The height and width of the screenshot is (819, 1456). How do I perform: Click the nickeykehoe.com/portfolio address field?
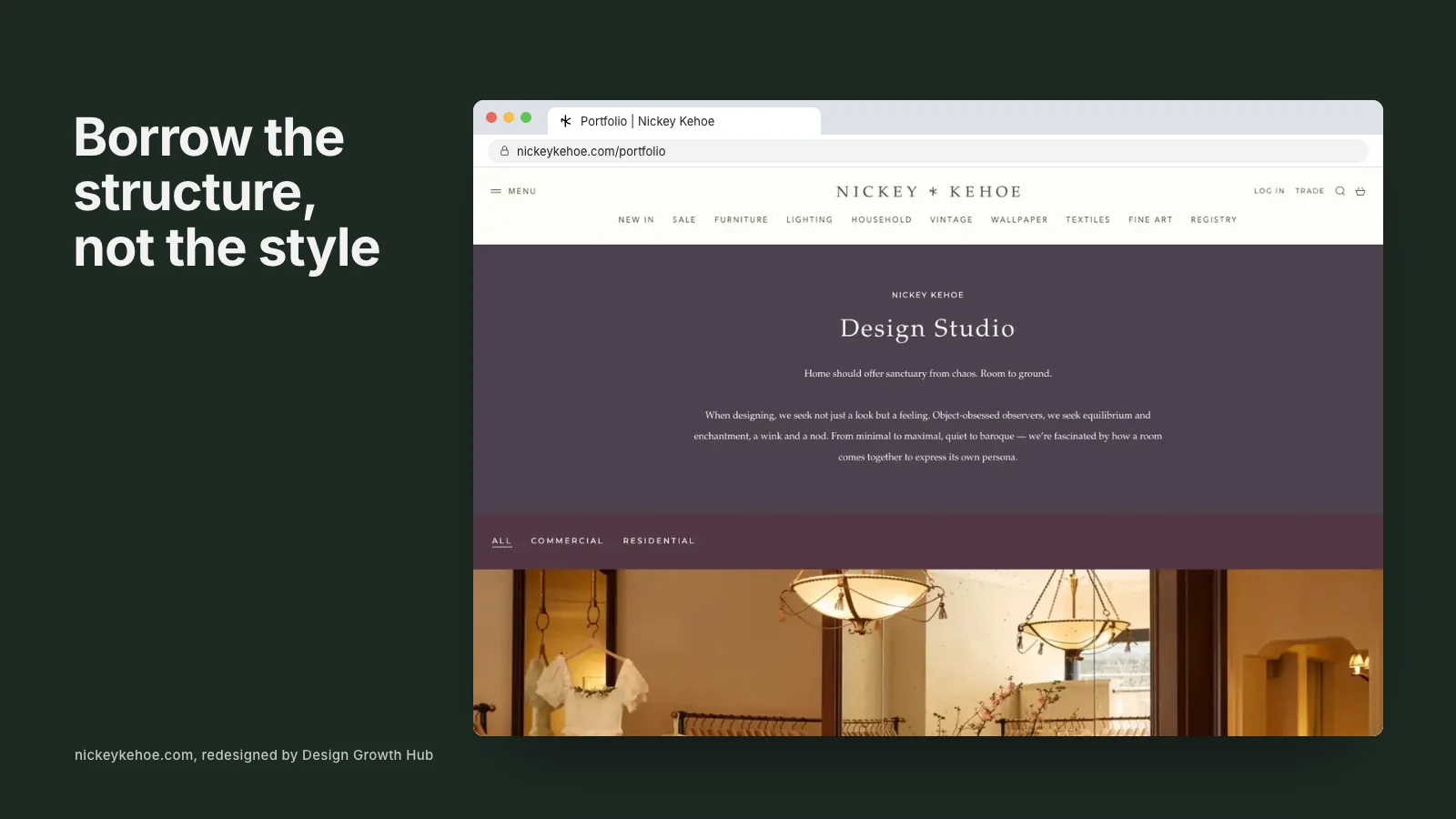point(928,151)
